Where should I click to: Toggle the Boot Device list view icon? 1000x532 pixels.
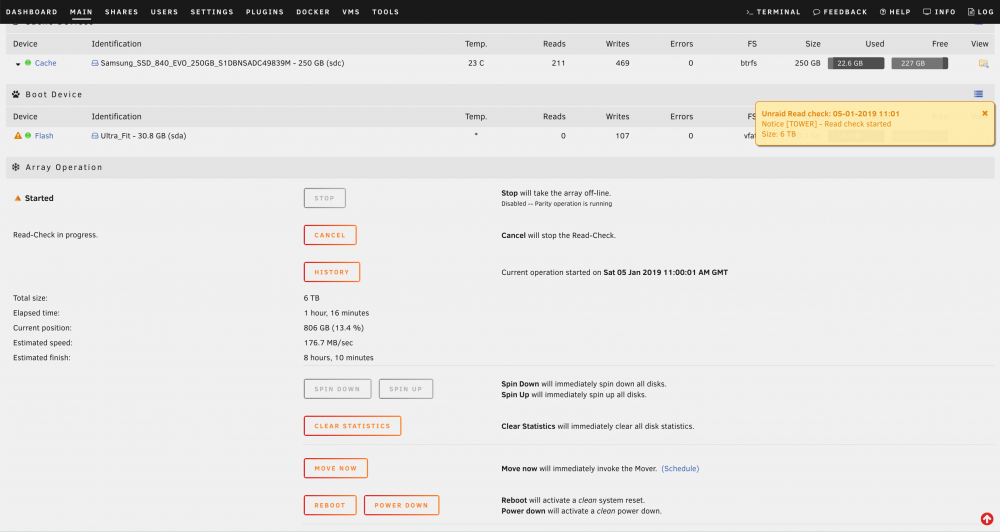coord(978,94)
